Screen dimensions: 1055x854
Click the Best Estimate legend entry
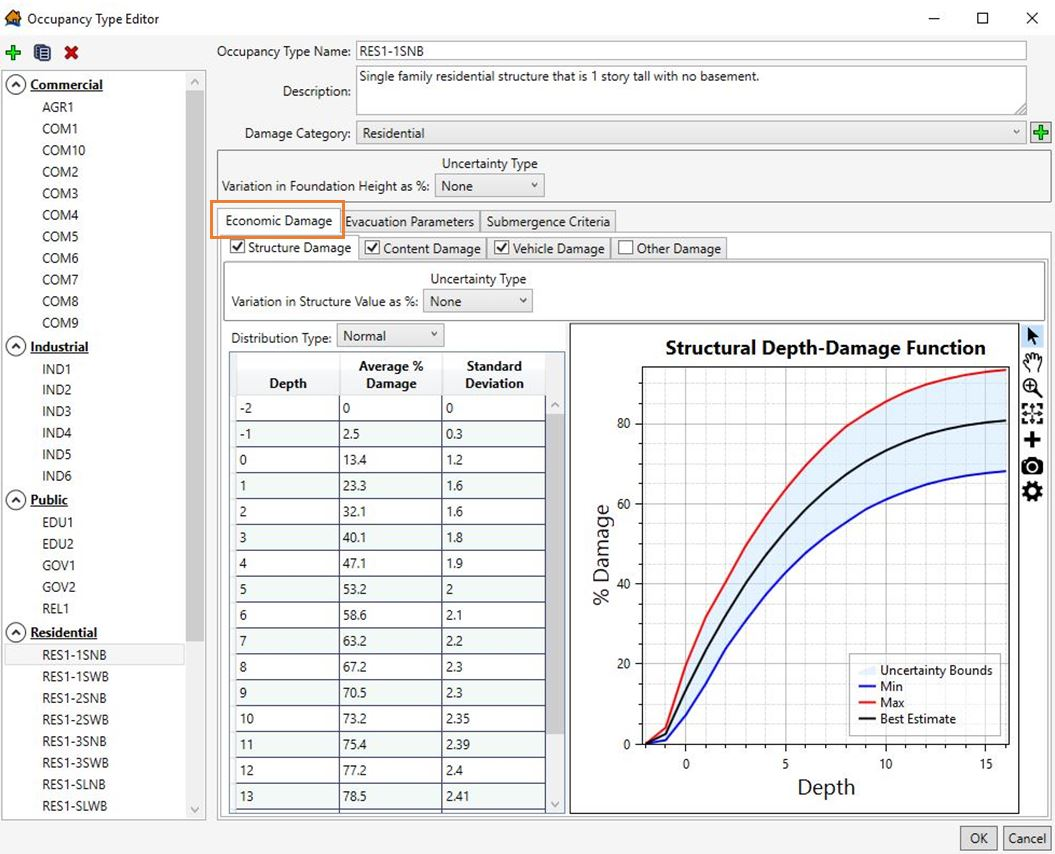(x=907, y=719)
